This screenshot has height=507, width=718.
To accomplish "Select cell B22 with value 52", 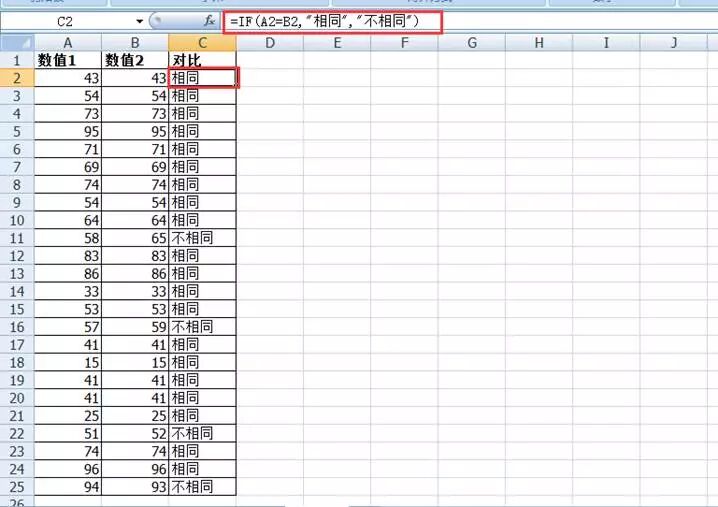I will (135, 434).
